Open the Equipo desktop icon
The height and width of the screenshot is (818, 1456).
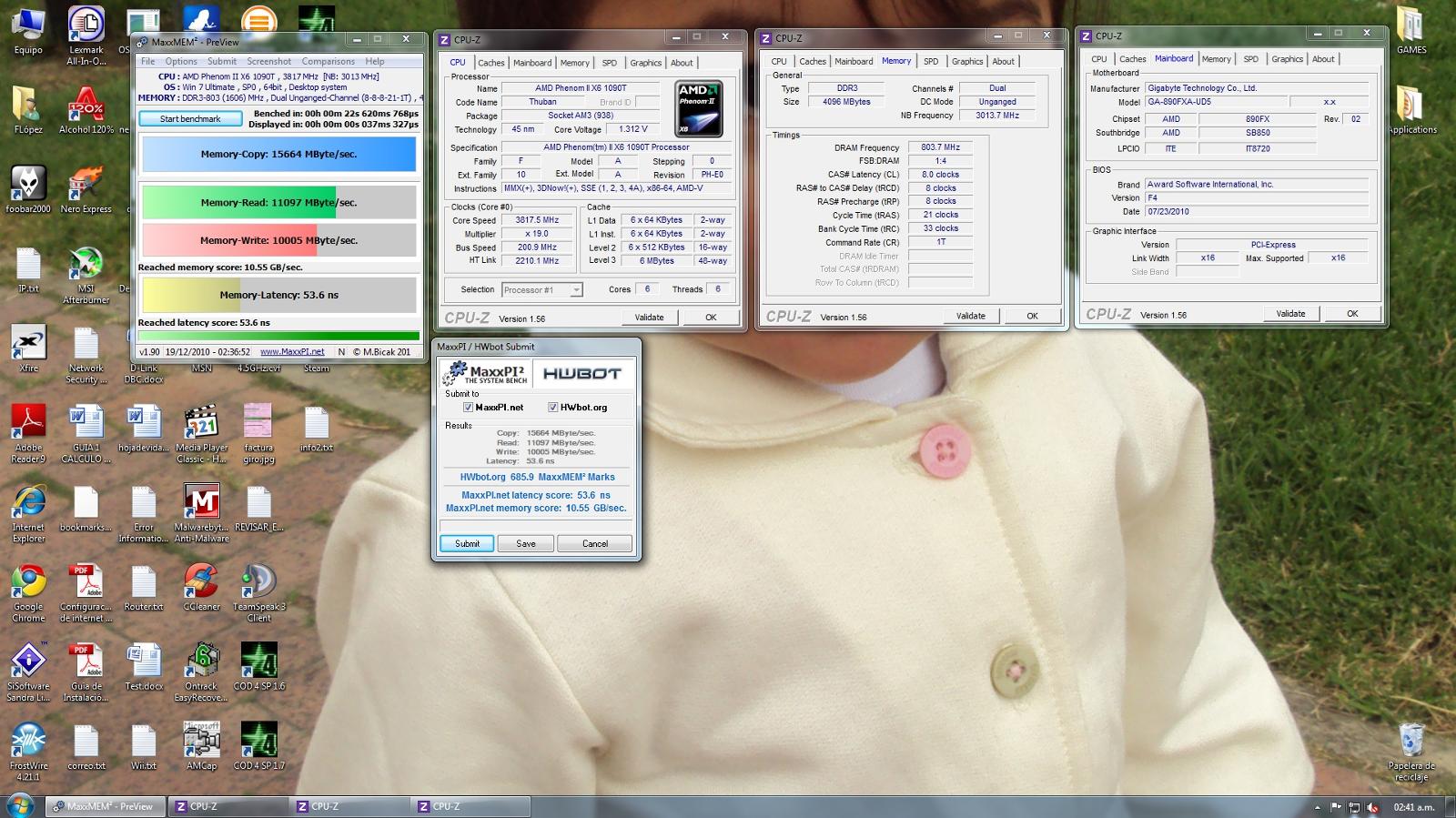28,31
